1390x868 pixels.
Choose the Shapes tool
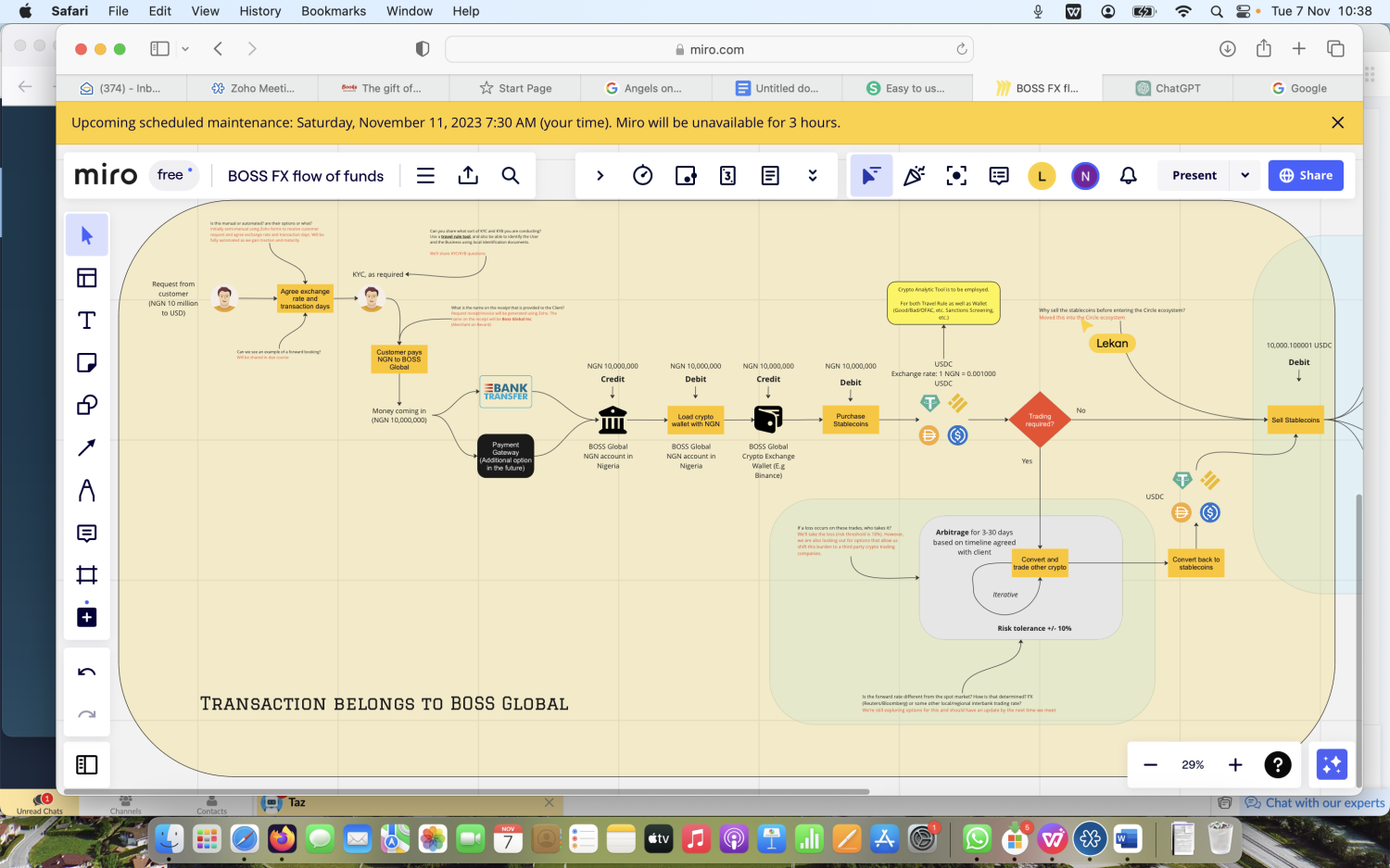(87, 406)
